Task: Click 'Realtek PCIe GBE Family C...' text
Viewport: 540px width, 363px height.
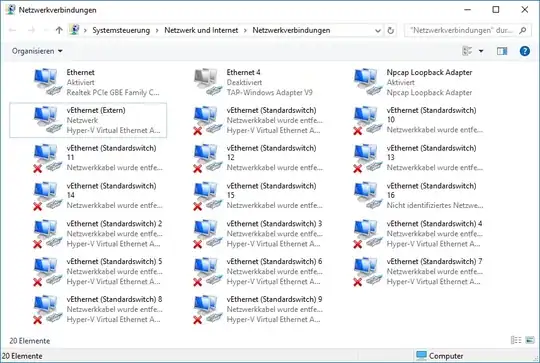Action: [x=113, y=92]
